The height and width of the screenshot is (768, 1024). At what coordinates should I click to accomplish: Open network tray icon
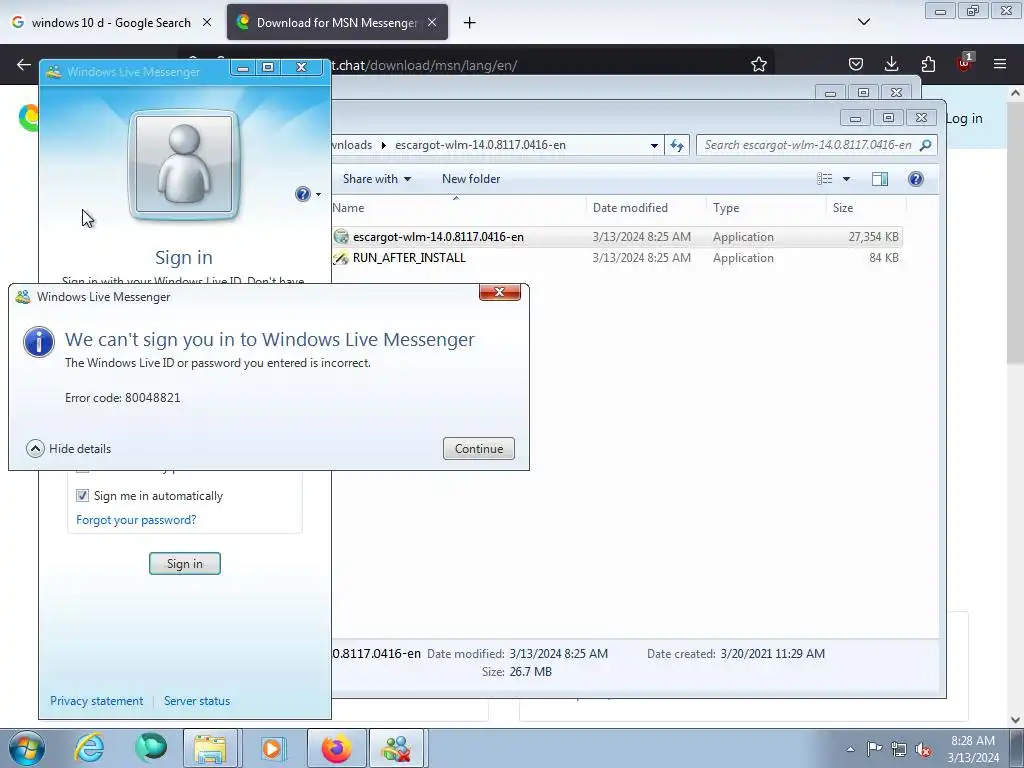click(899, 749)
